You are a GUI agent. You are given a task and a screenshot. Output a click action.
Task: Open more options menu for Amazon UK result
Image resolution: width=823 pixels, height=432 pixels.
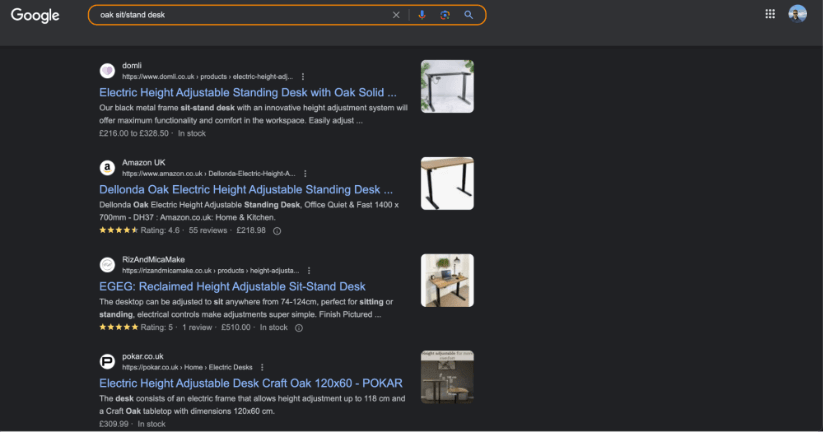tap(305, 174)
